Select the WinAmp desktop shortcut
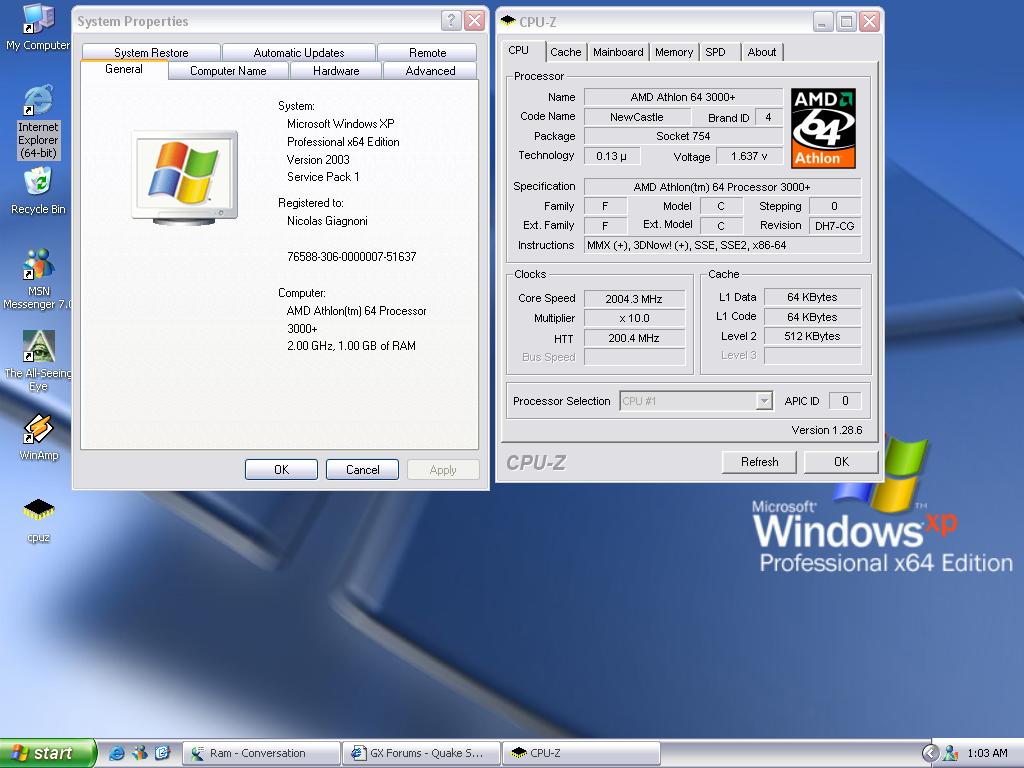Screen dimensions: 1024x768 point(39,438)
